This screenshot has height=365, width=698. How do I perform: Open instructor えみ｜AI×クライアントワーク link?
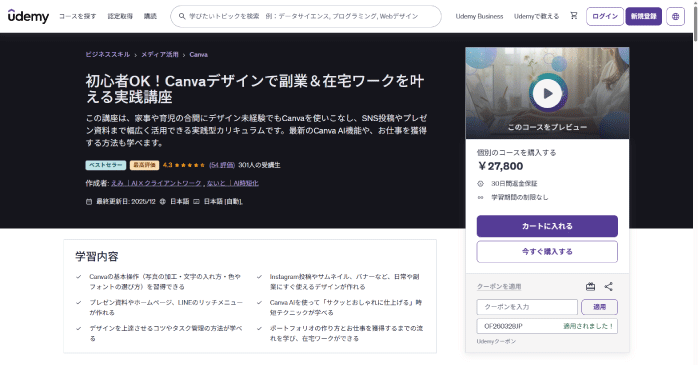156,183
